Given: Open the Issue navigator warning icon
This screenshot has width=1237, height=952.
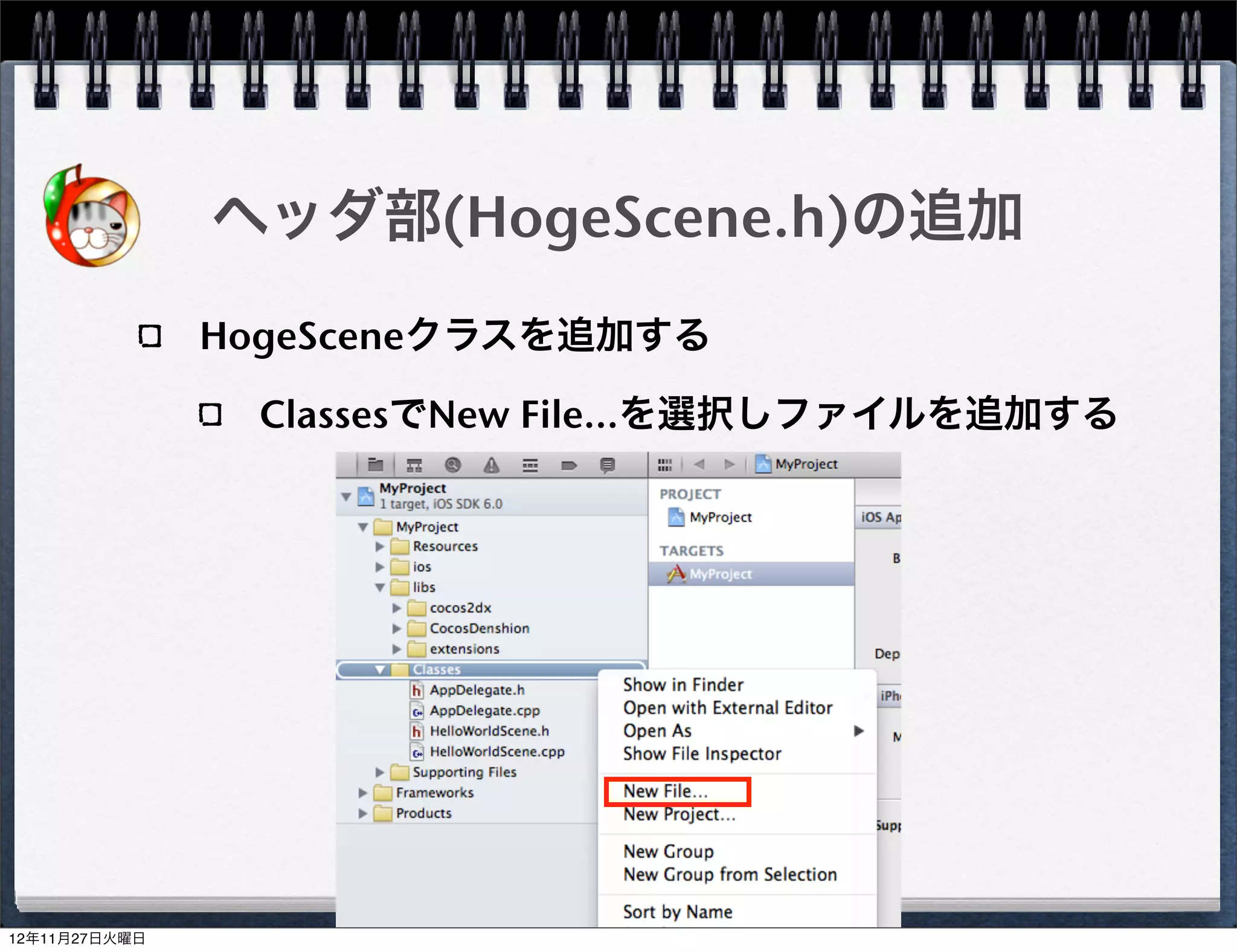Looking at the screenshot, I should tap(491, 465).
